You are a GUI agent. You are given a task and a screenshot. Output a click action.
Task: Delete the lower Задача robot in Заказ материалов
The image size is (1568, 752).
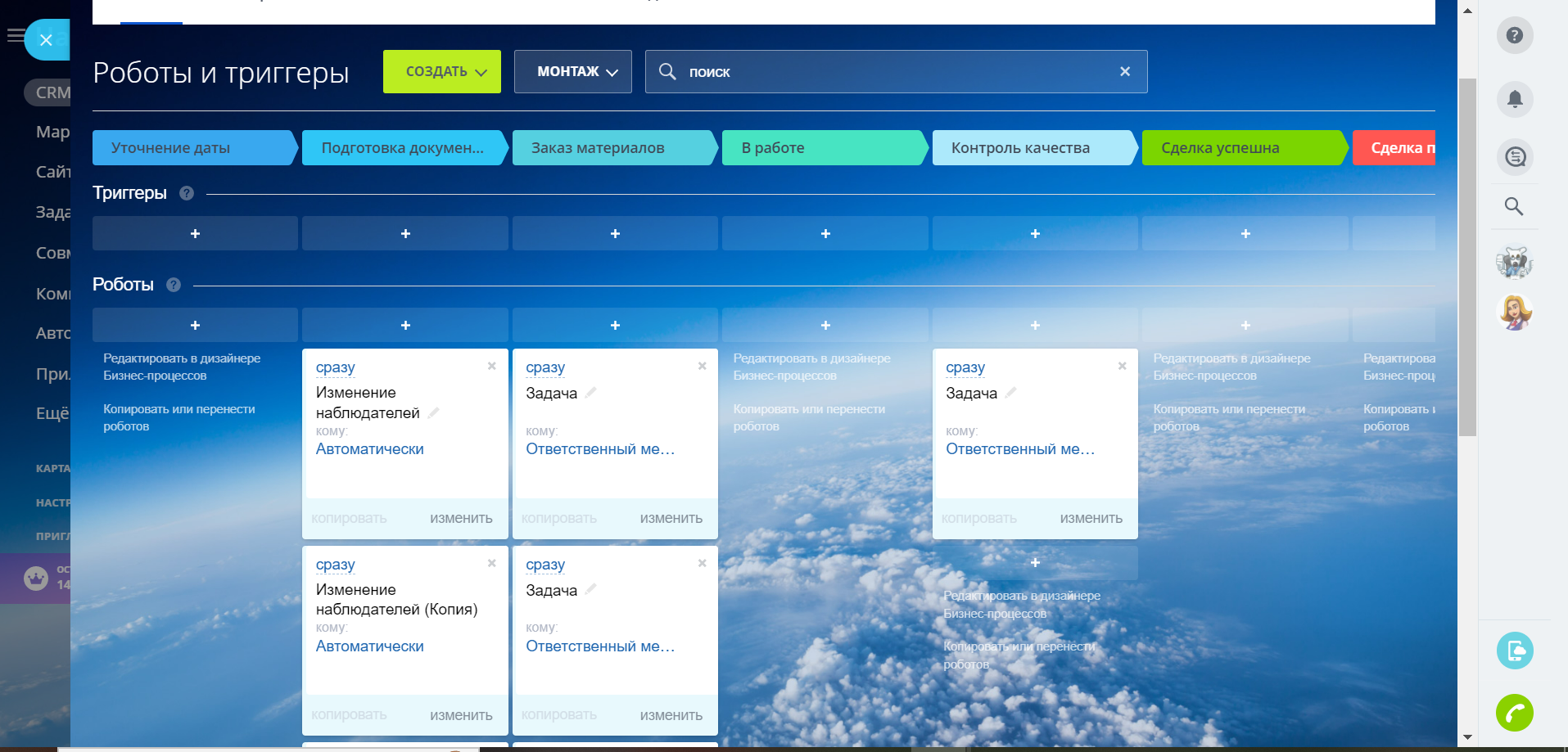[702, 563]
